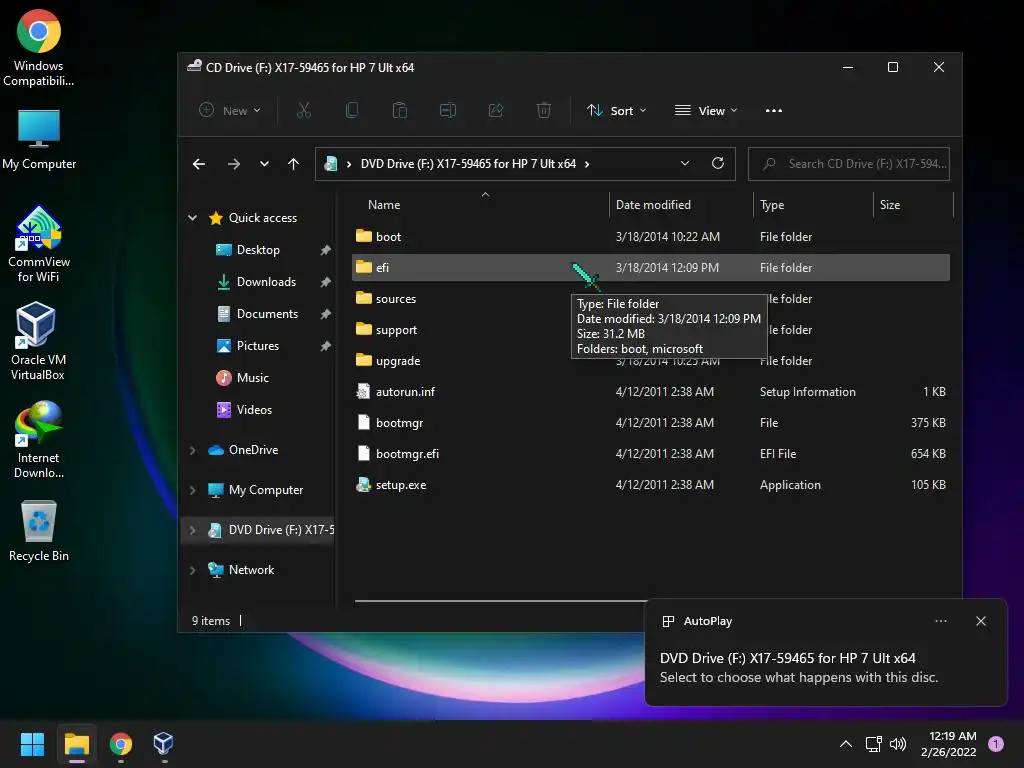The width and height of the screenshot is (1024, 768).
Task: Select My Computer desktop icon
Action: point(39,140)
